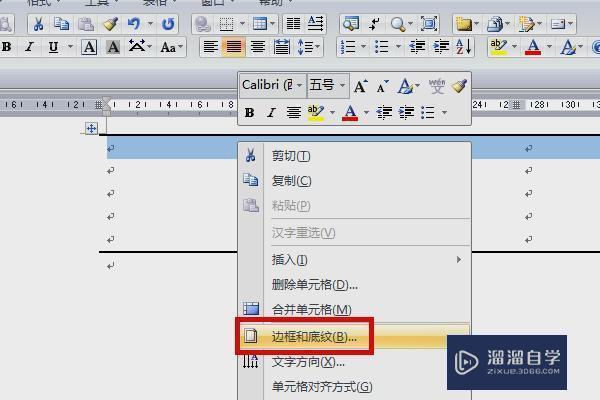Click the Full Screen view icon
This screenshot has width=600, height=400.
coord(429,24)
